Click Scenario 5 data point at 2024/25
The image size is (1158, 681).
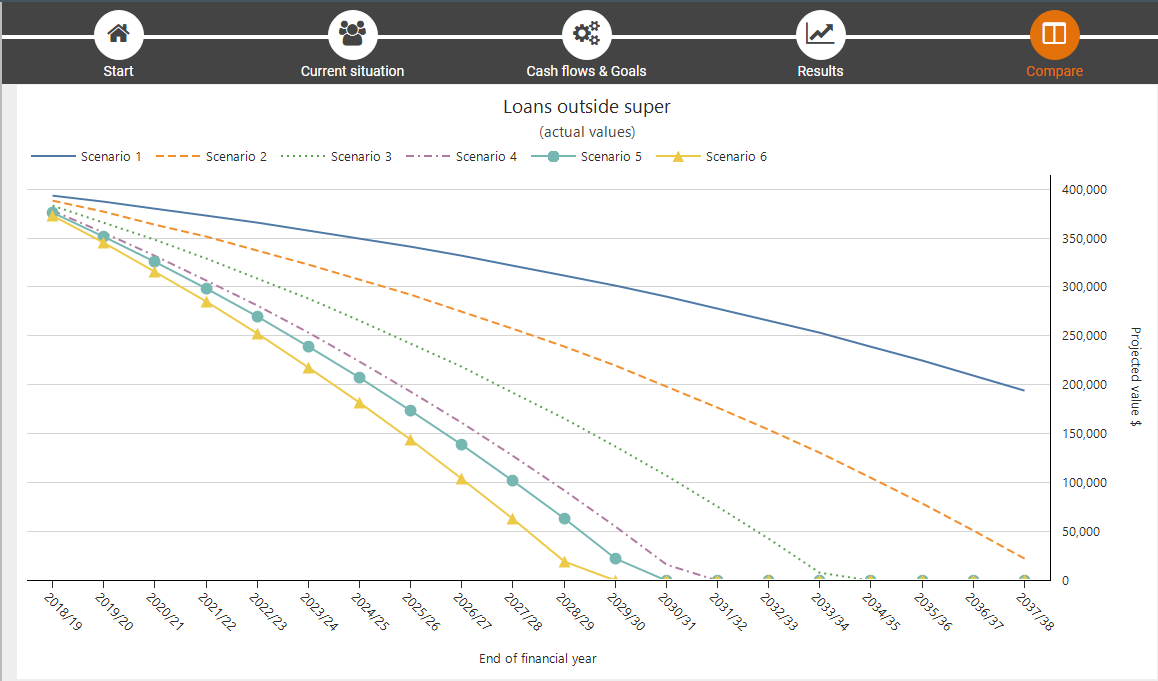click(359, 378)
